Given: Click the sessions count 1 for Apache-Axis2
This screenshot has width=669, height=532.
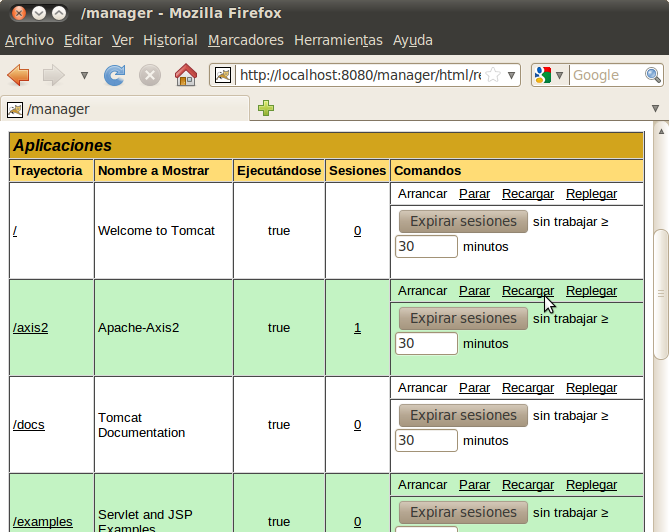Looking at the screenshot, I should tap(358, 328).
